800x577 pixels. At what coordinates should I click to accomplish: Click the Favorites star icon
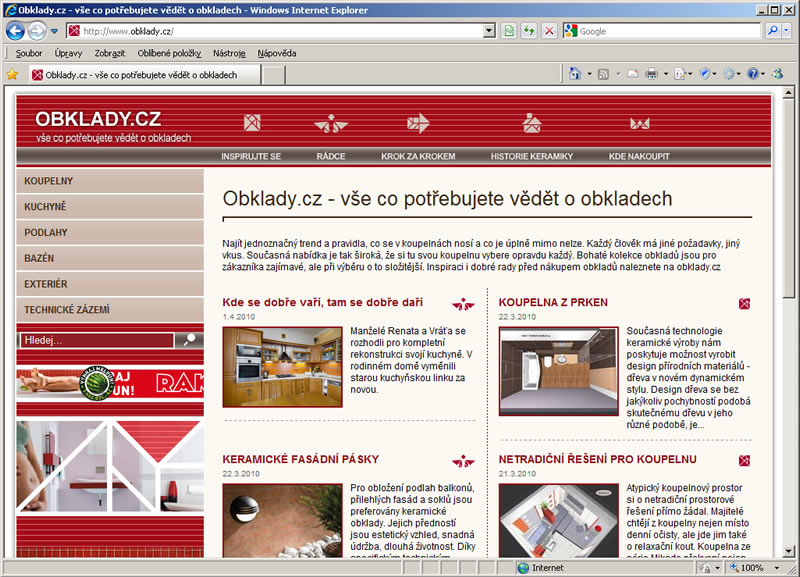click(12, 74)
